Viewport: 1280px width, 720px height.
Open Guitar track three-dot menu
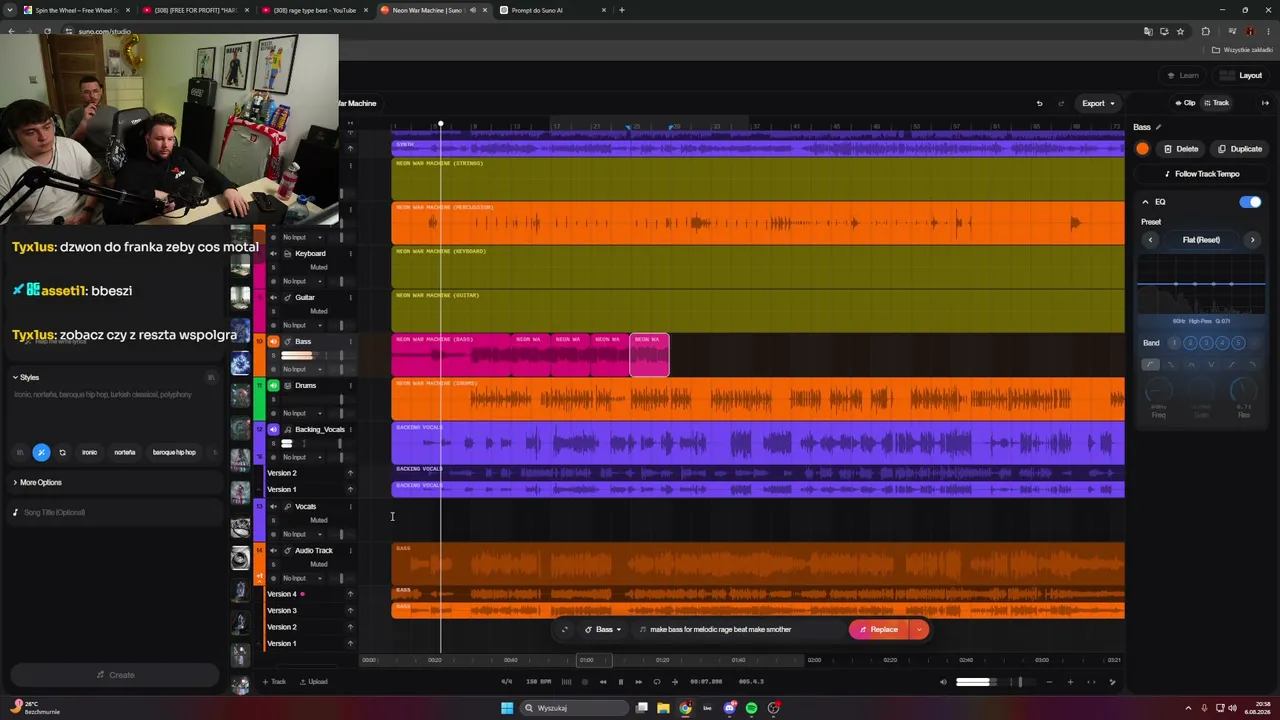[x=350, y=298]
